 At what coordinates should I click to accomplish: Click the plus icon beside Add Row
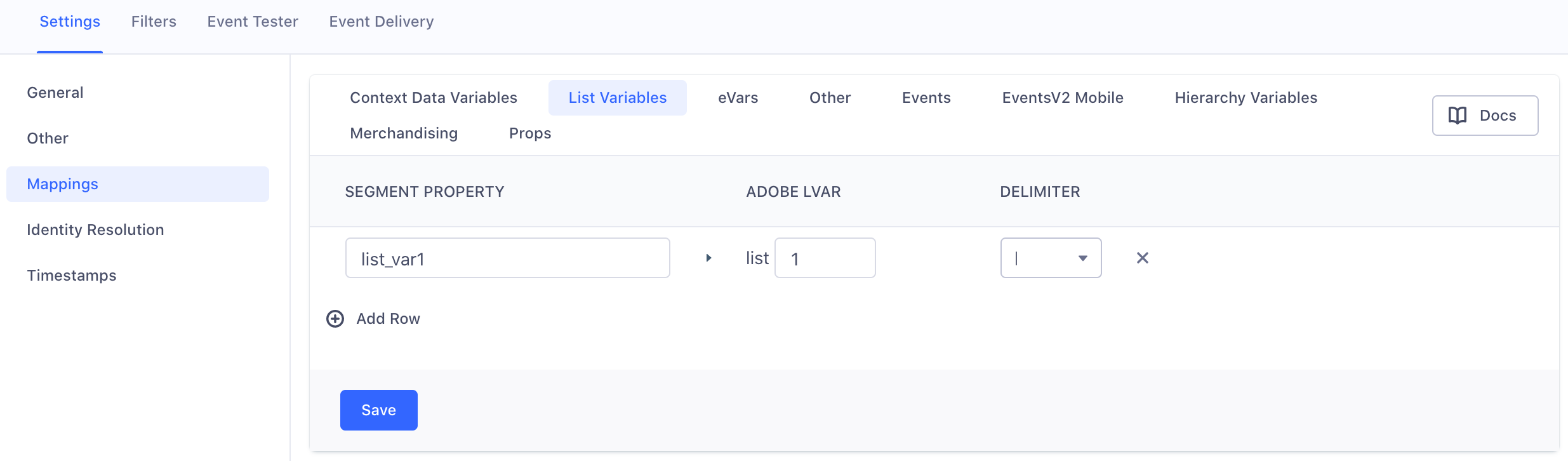pos(335,319)
